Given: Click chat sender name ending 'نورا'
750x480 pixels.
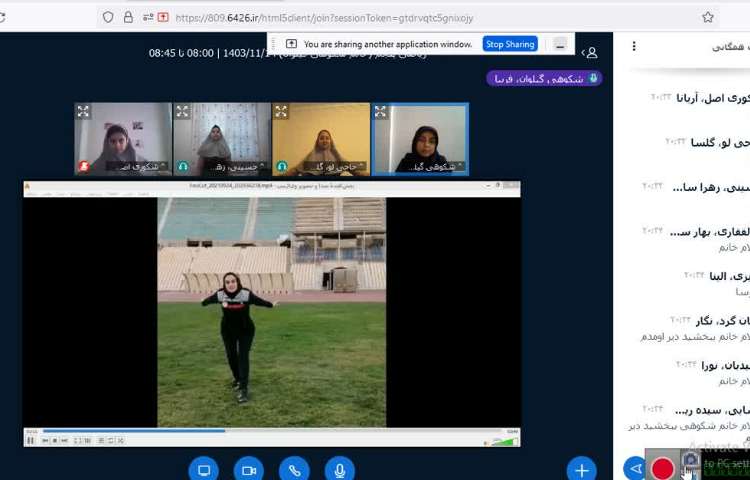Looking at the screenshot, I should (x=726, y=366).
